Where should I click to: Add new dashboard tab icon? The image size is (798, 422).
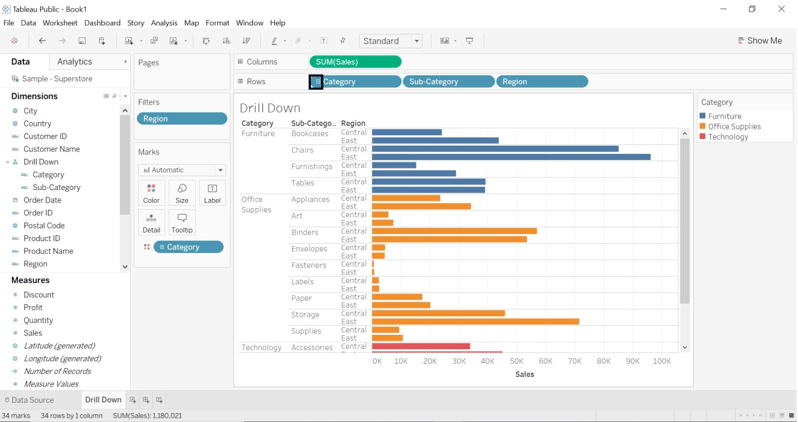pos(146,400)
